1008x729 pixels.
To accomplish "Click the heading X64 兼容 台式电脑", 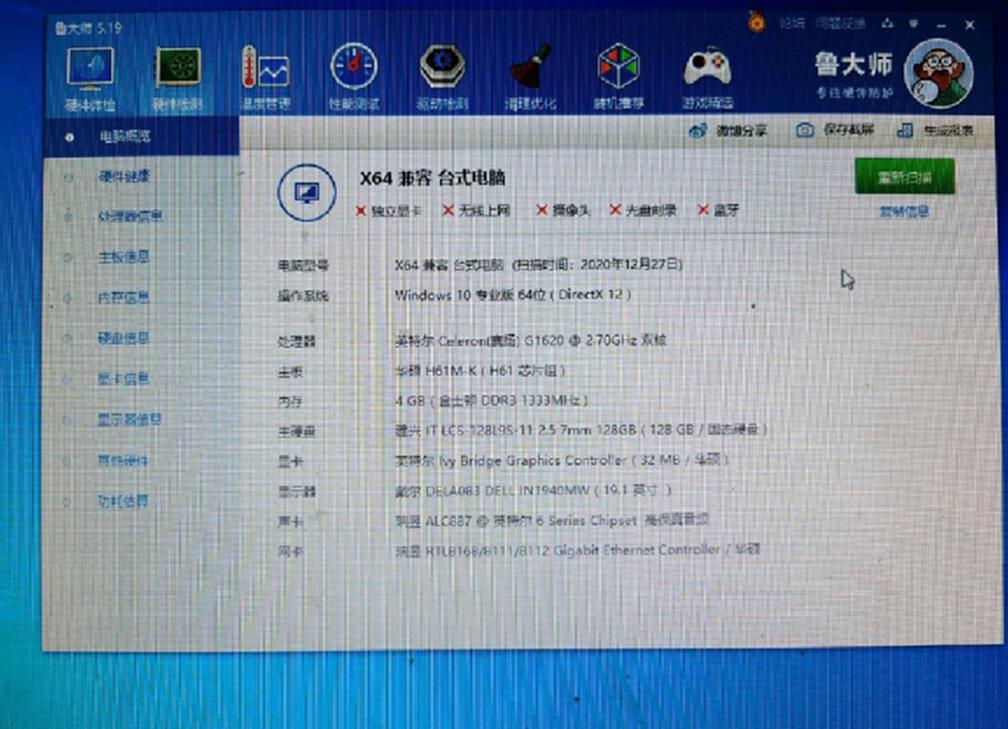I will pyautogui.click(x=432, y=178).
